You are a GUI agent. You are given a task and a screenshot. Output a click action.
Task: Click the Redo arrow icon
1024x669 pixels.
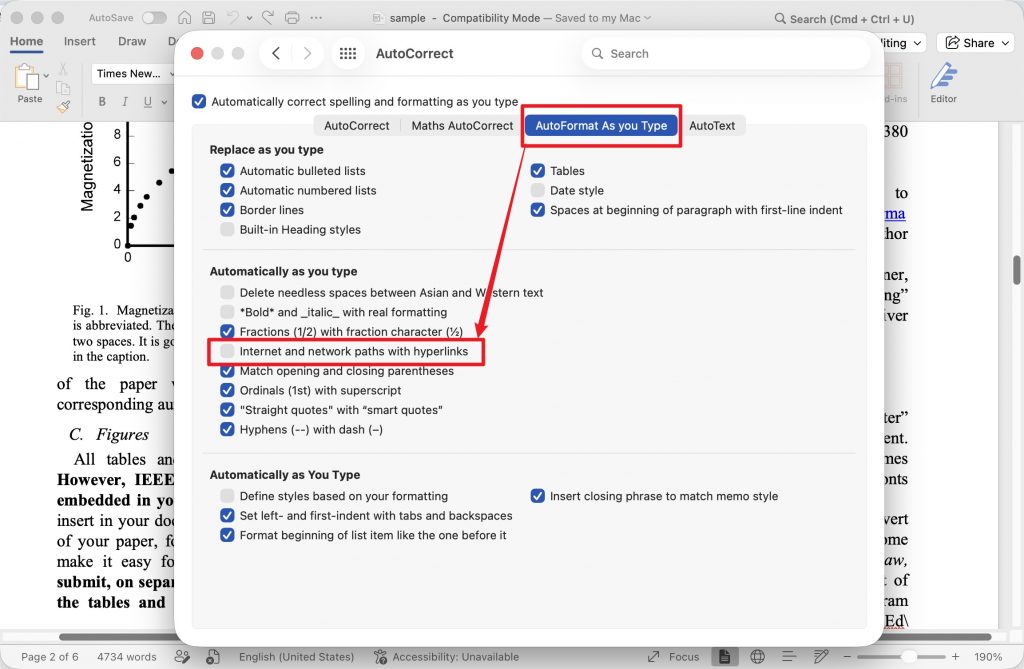[x=268, y=18]
